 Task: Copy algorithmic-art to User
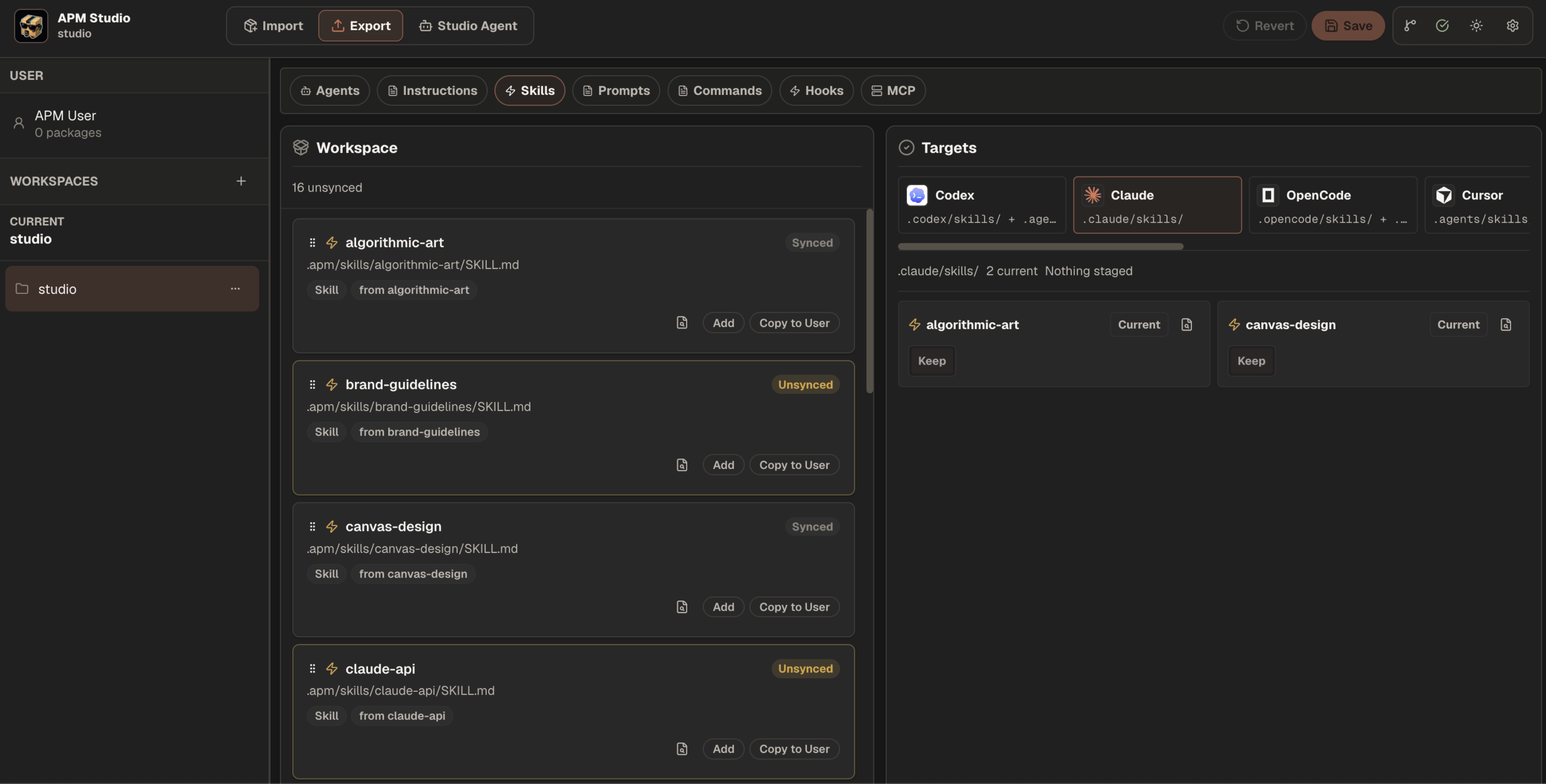point(794,323)
